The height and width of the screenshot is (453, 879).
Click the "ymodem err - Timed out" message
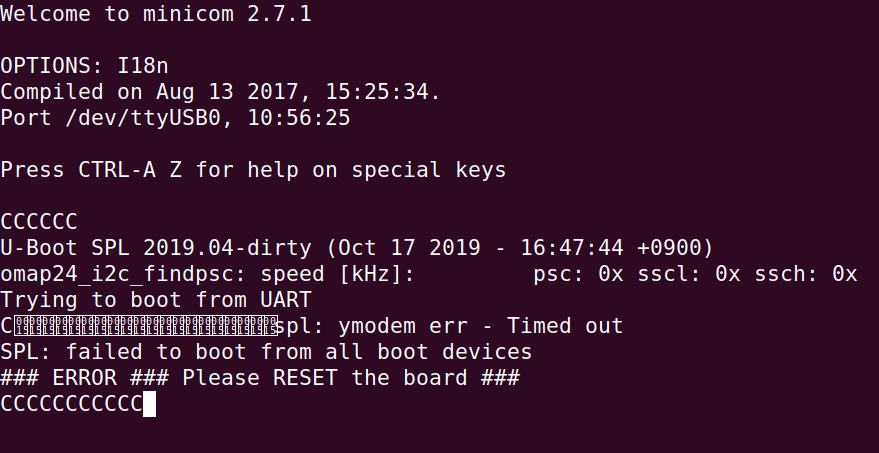[x=480, y=326]
